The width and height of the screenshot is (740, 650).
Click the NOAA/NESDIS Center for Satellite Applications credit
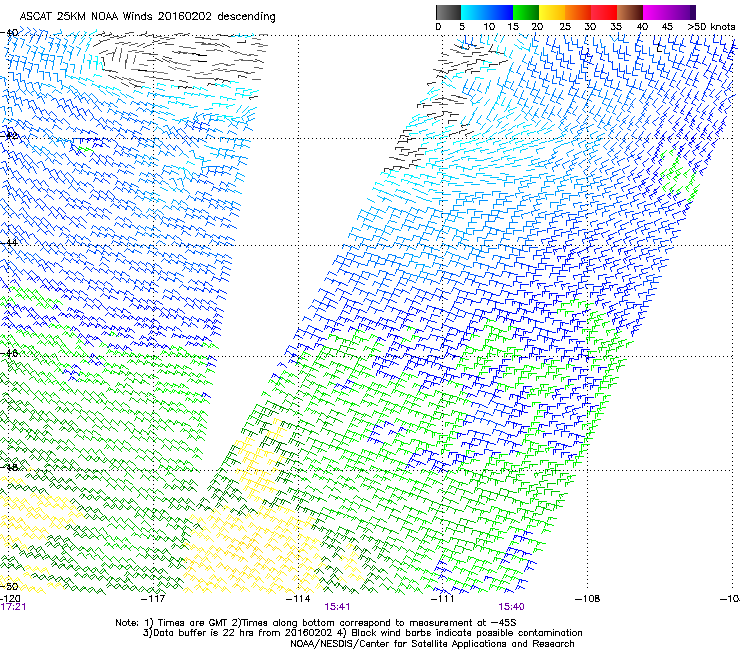[432, 644]
